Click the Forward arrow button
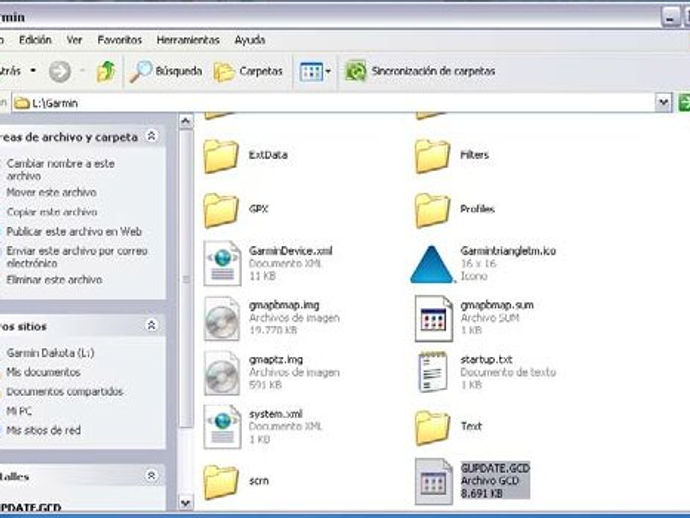 pyautogui.click(x=60, y=71)
